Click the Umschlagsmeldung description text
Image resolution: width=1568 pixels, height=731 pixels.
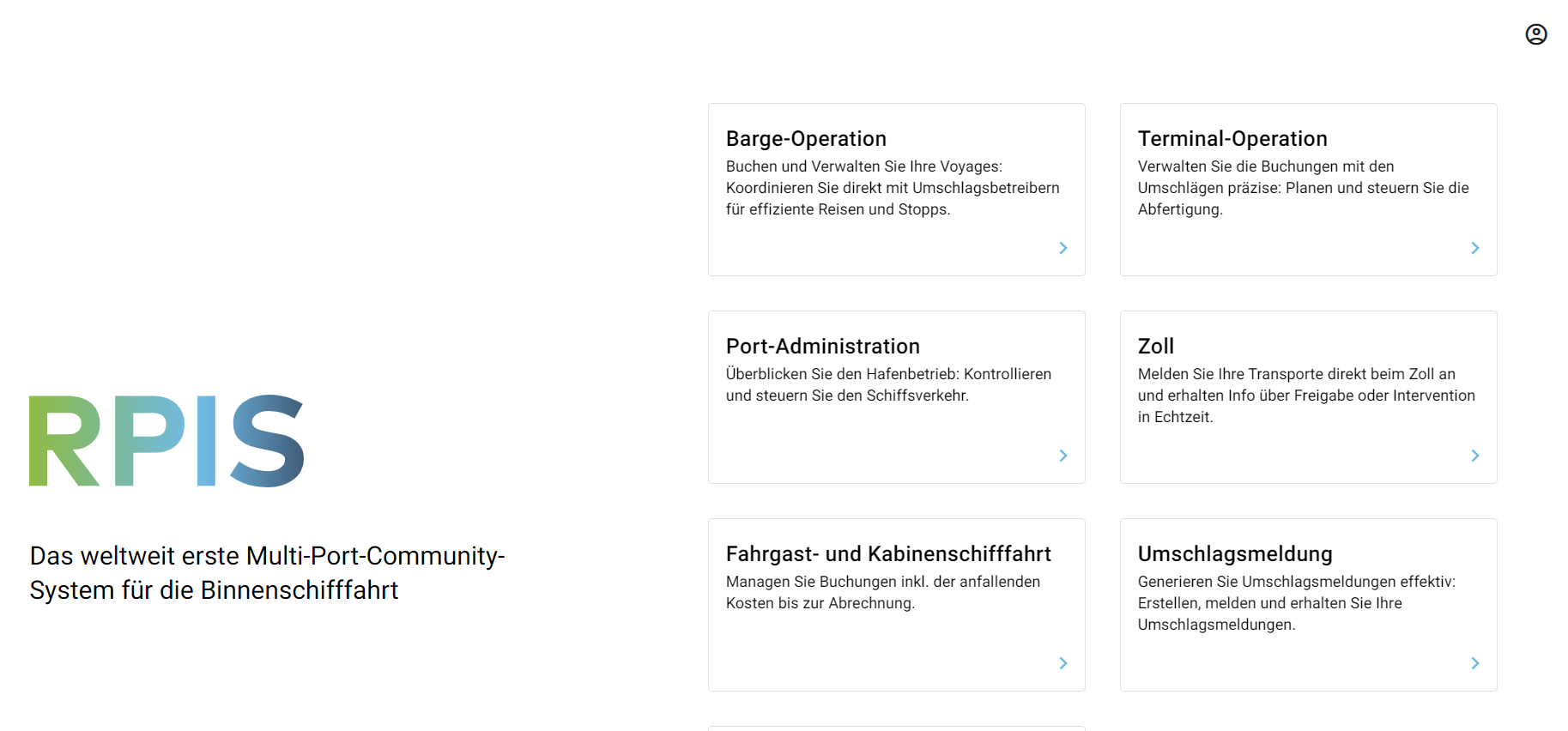pyautogui.click(x=1296, y=603)
